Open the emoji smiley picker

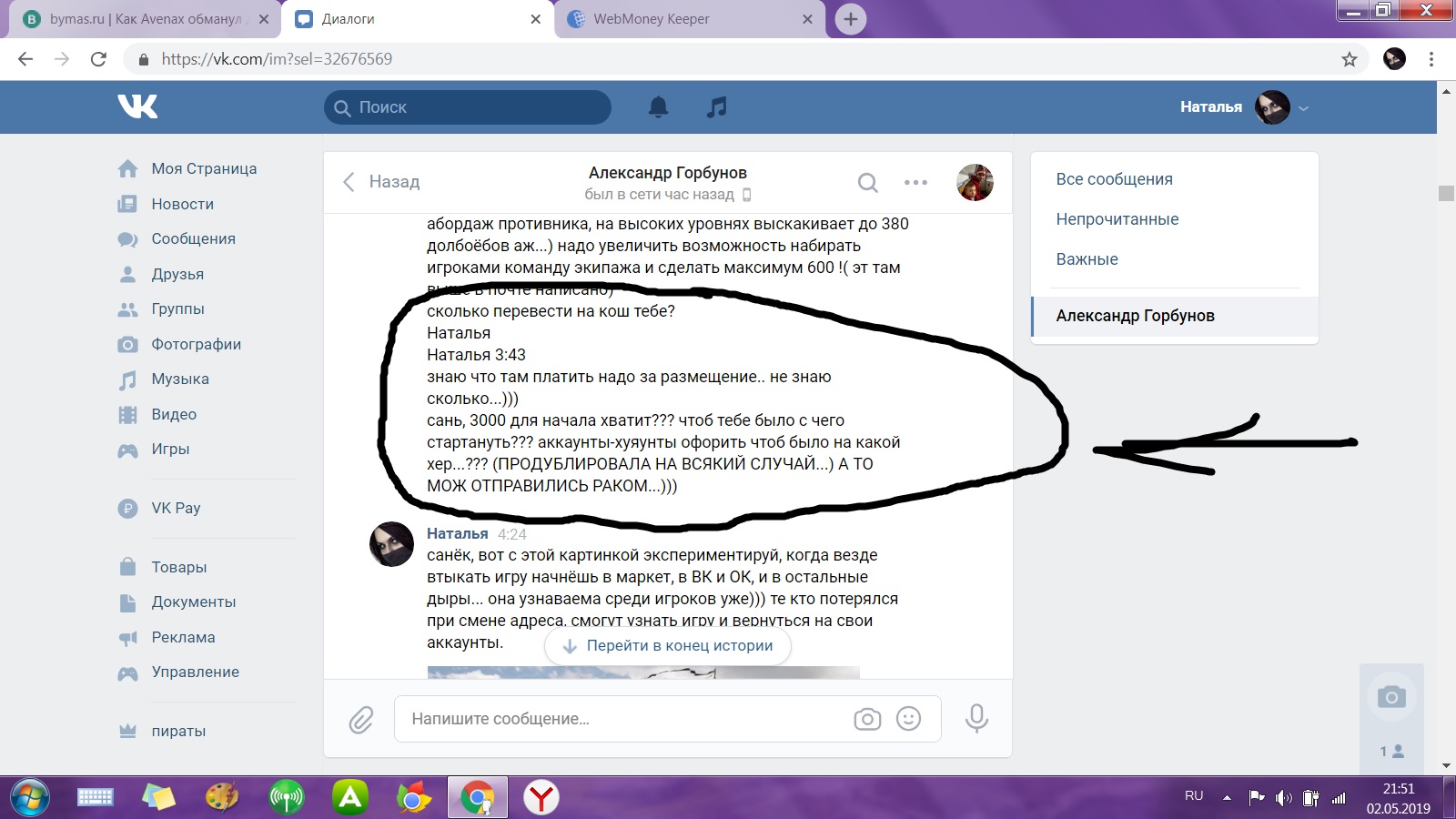pos(908,719)
